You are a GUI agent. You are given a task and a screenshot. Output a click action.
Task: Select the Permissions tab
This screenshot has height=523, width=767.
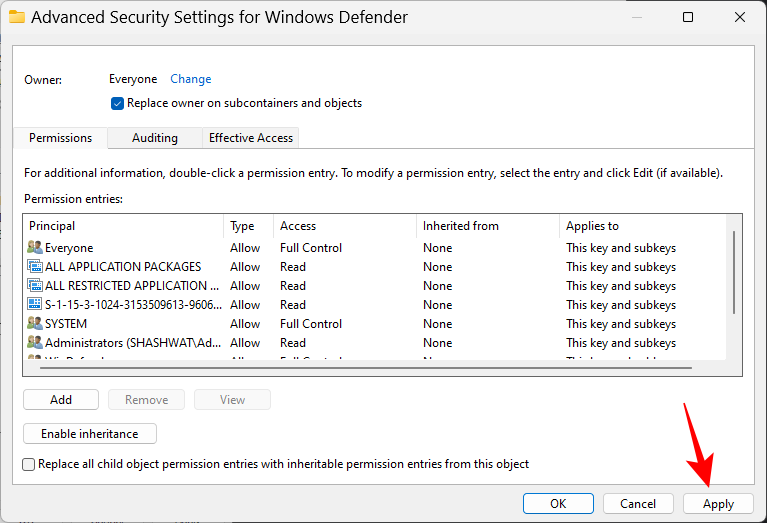click(60, 138)
